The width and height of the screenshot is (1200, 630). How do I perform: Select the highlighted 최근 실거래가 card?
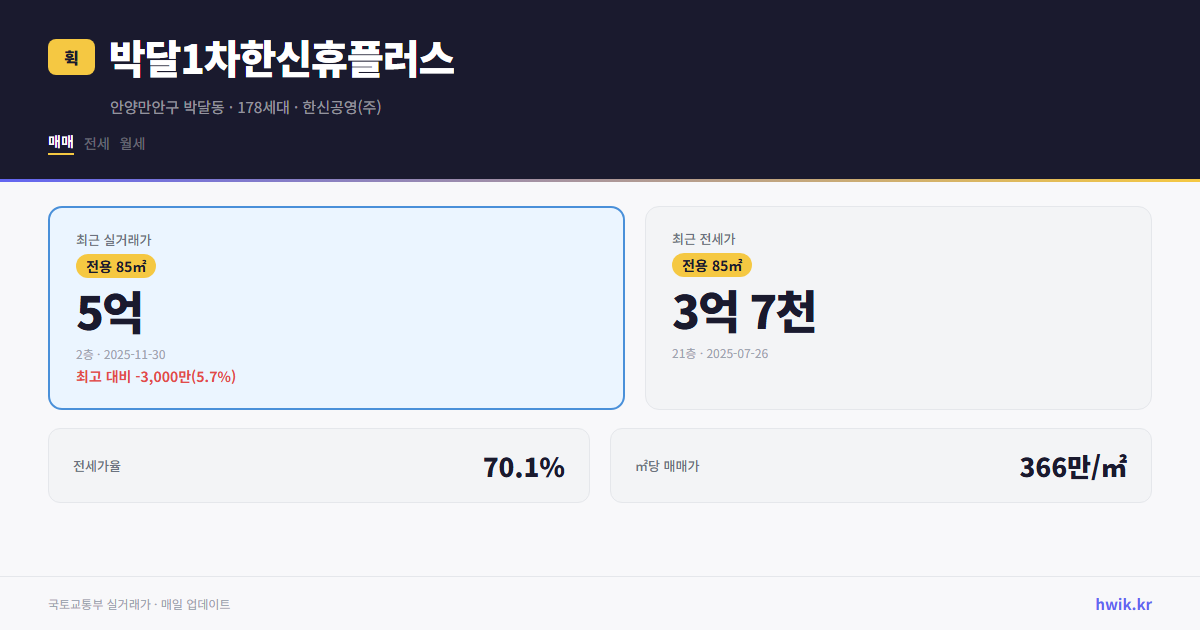pos(336,307)
